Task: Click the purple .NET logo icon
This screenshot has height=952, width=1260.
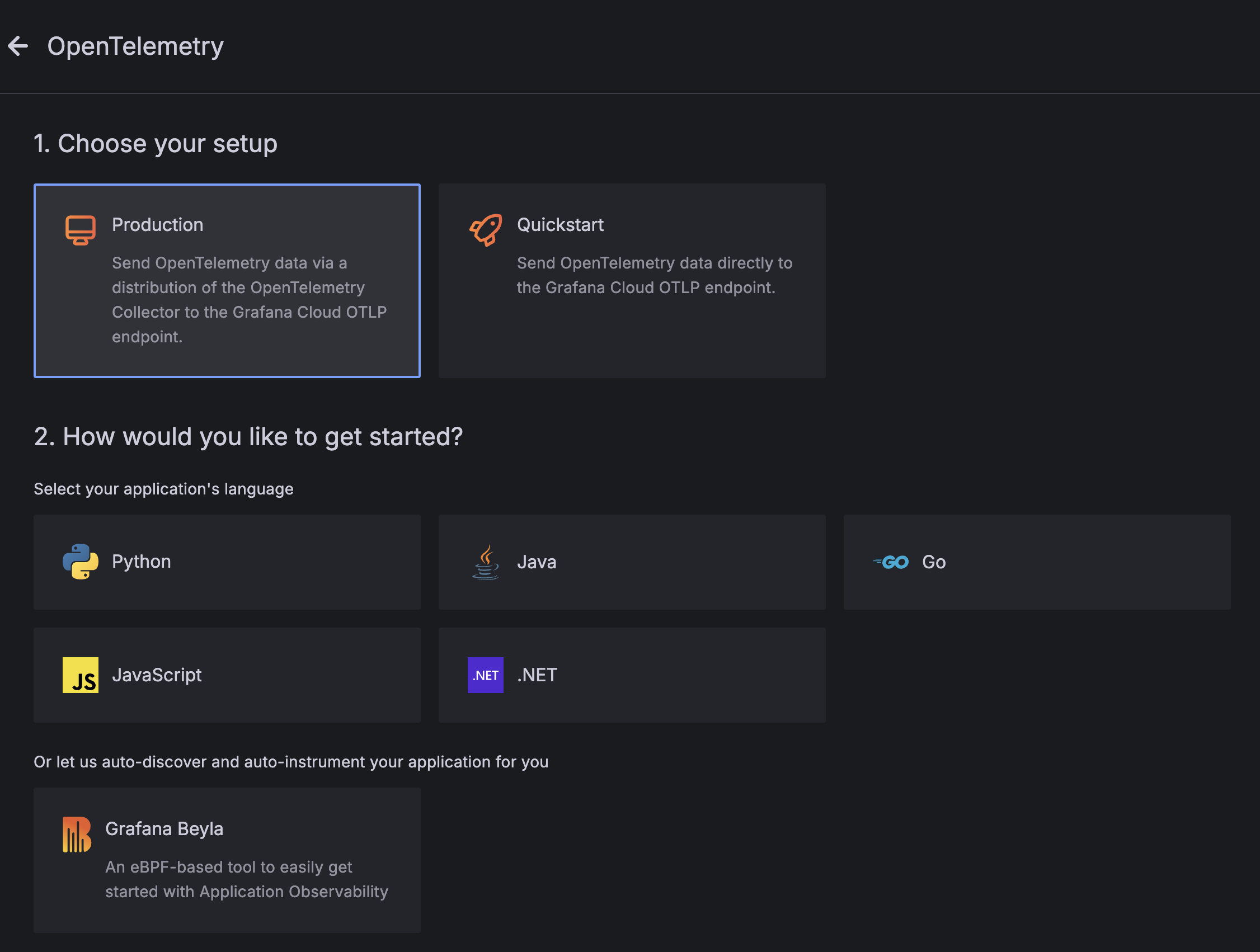Action: point(485,675)
